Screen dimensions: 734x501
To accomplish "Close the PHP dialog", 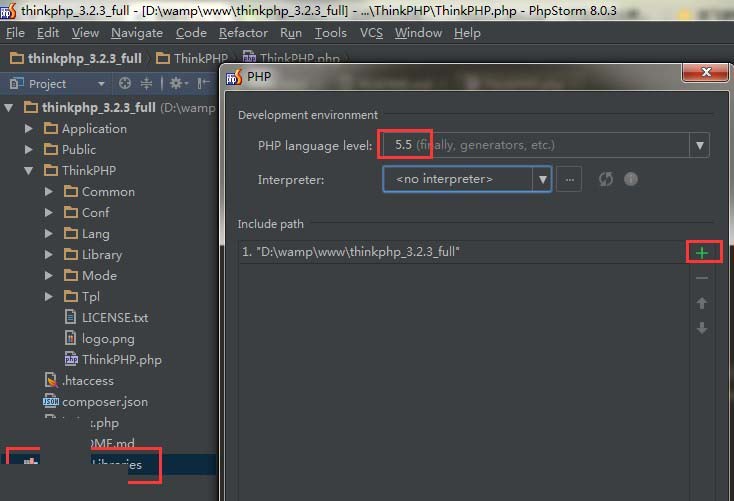I will point(705,72).
